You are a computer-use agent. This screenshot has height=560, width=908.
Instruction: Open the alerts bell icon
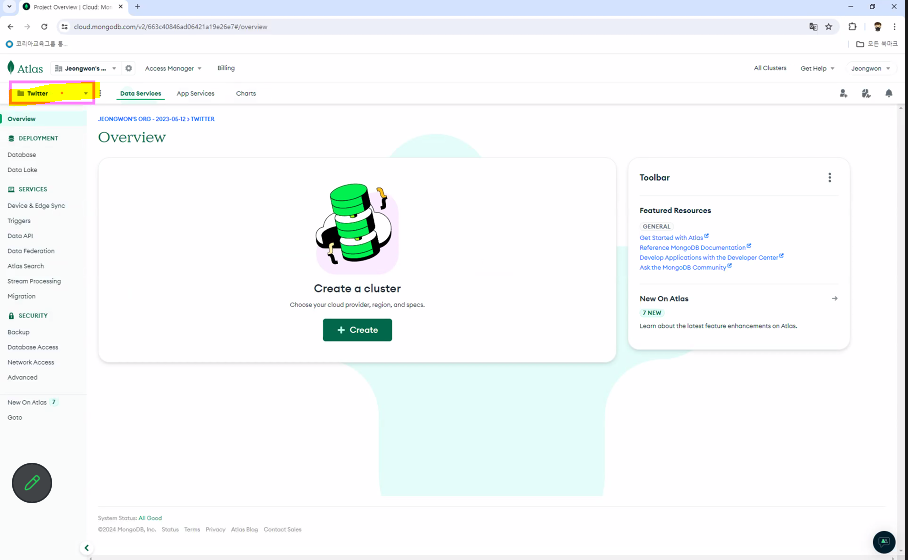pyautogui.click(x=888, y=93)
